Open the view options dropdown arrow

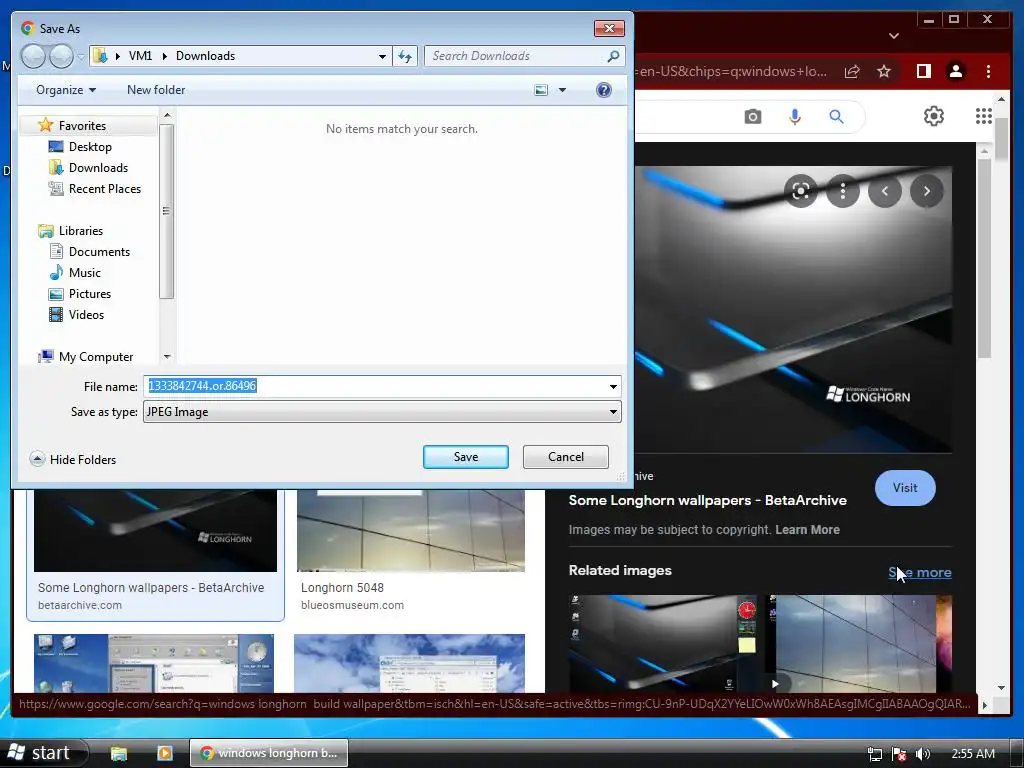click(562, 89)
